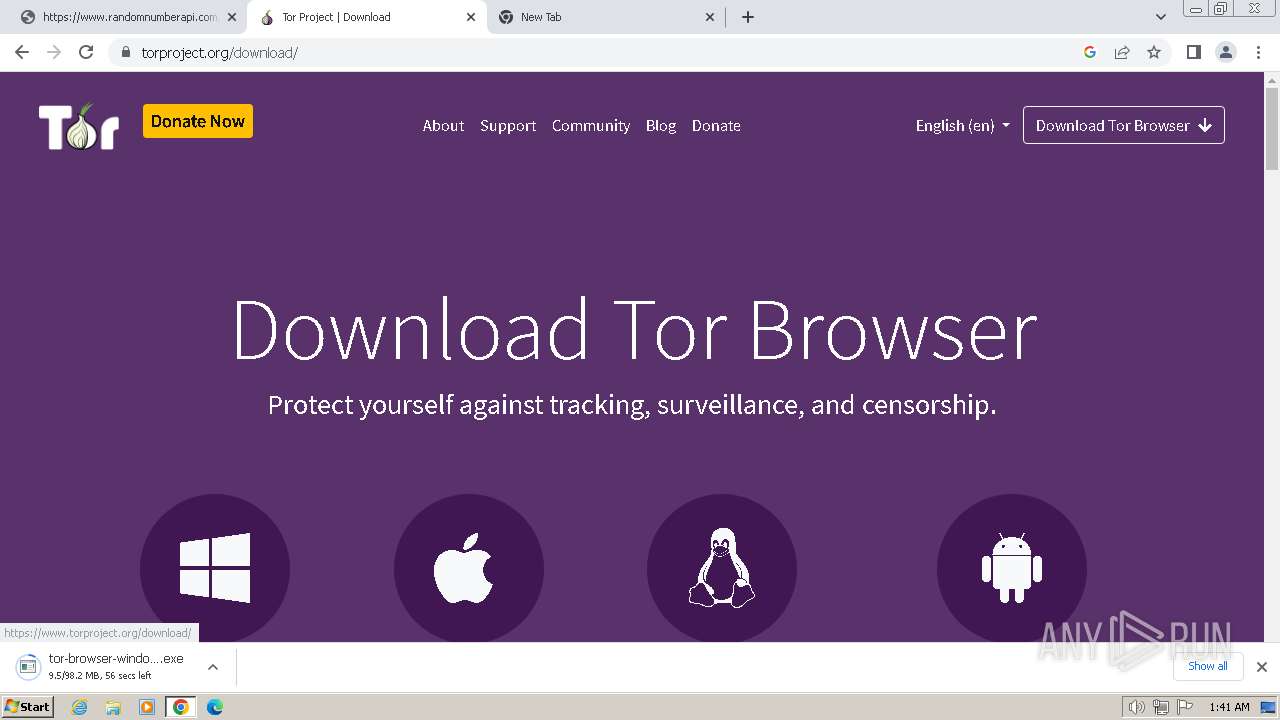The image size is (1280, 720).
Task: Click the page vertical scrollbar thumb
Action: coord(1271,130)
